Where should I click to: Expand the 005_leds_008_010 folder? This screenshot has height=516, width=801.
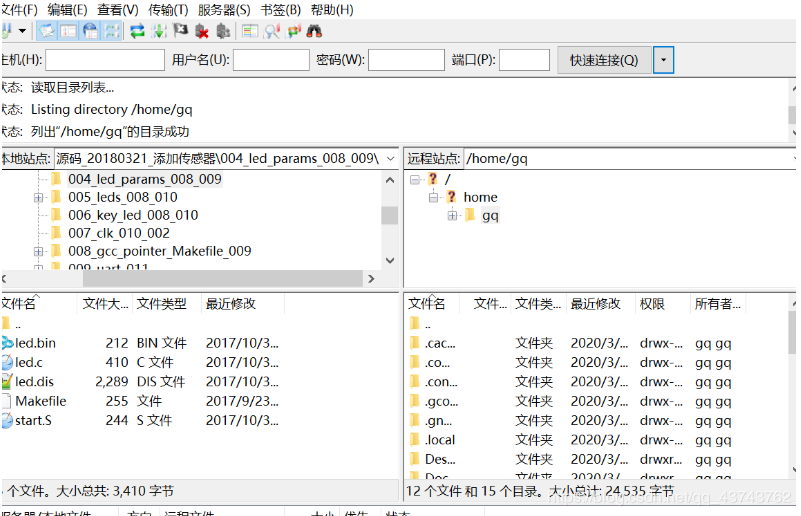click(x=38, y=197)
